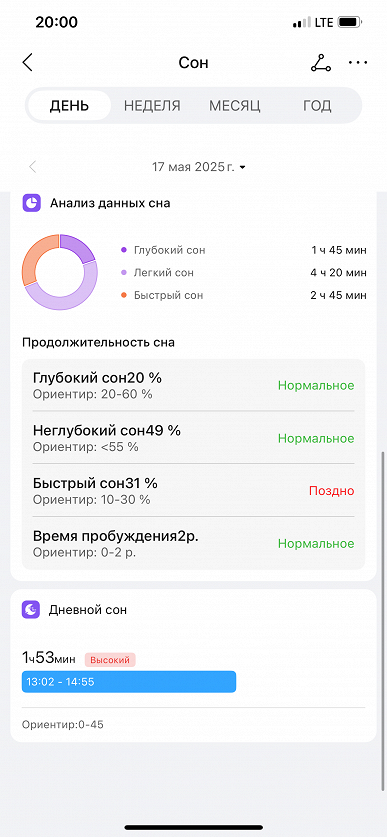Tap the battery status icon

pos(351,22)
